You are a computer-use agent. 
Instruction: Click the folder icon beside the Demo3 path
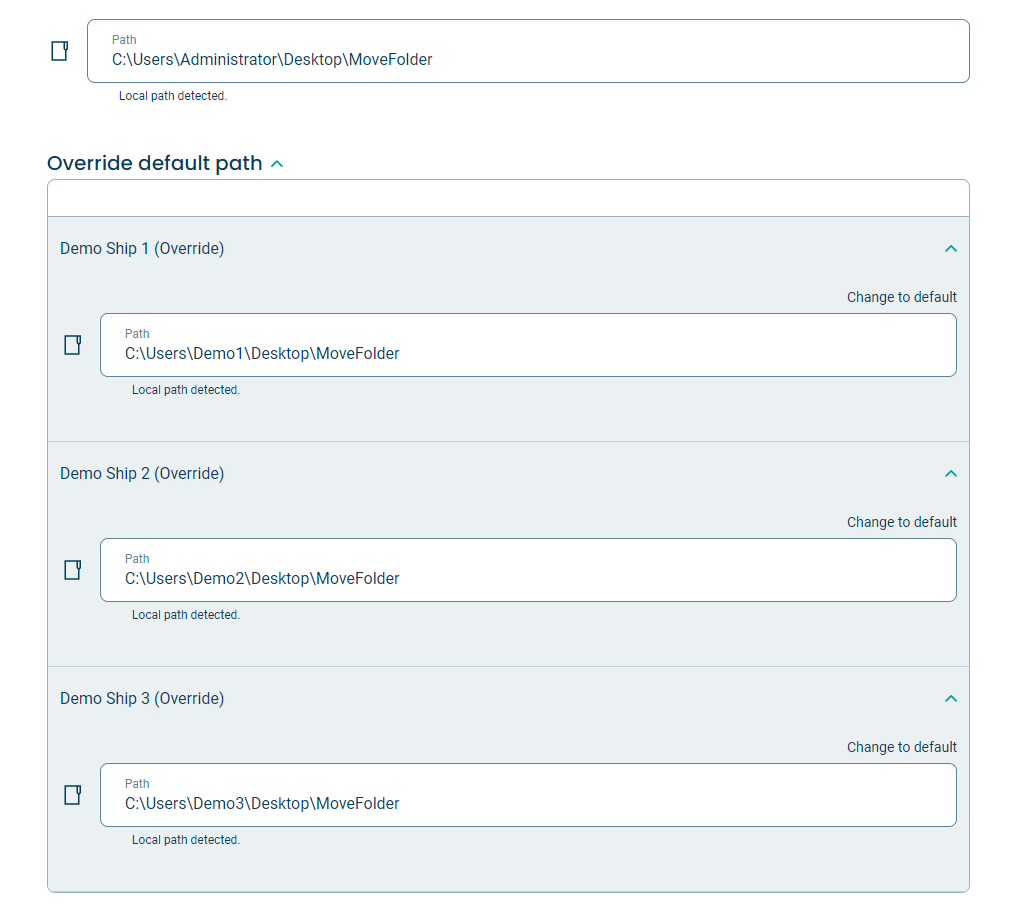pos(72,795)
